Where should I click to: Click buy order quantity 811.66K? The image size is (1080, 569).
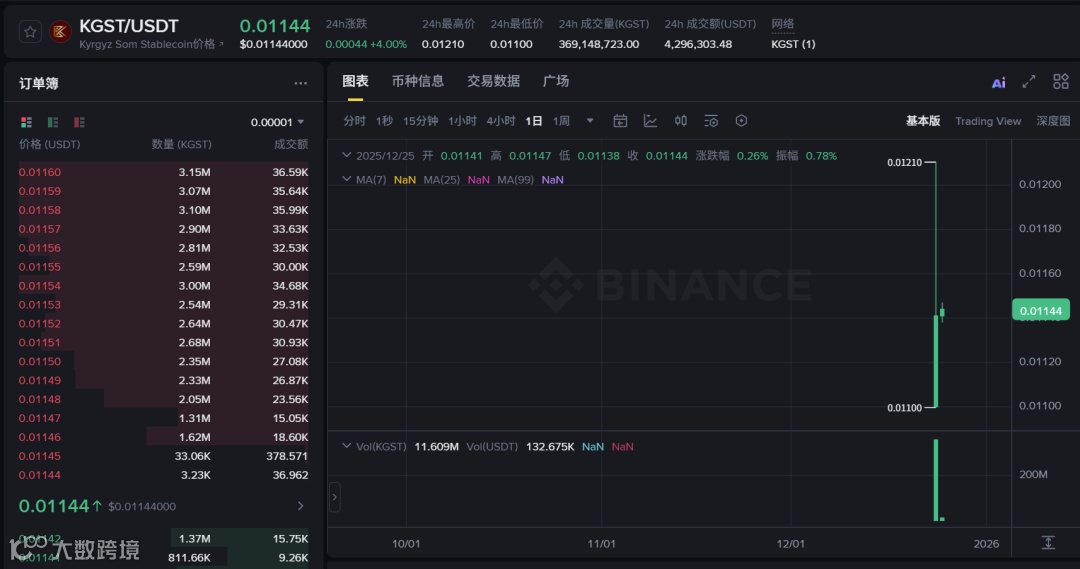tap(189, 557)
